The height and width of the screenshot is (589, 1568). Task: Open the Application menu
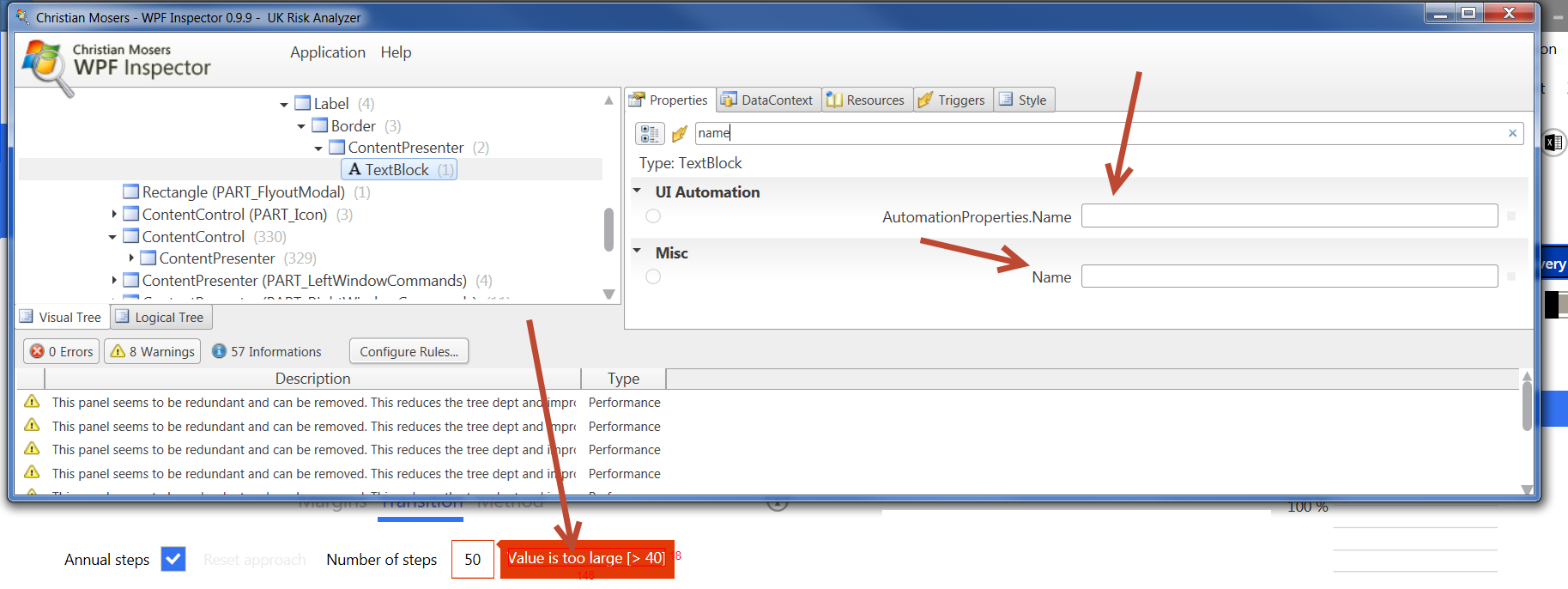tap(327, 52)
